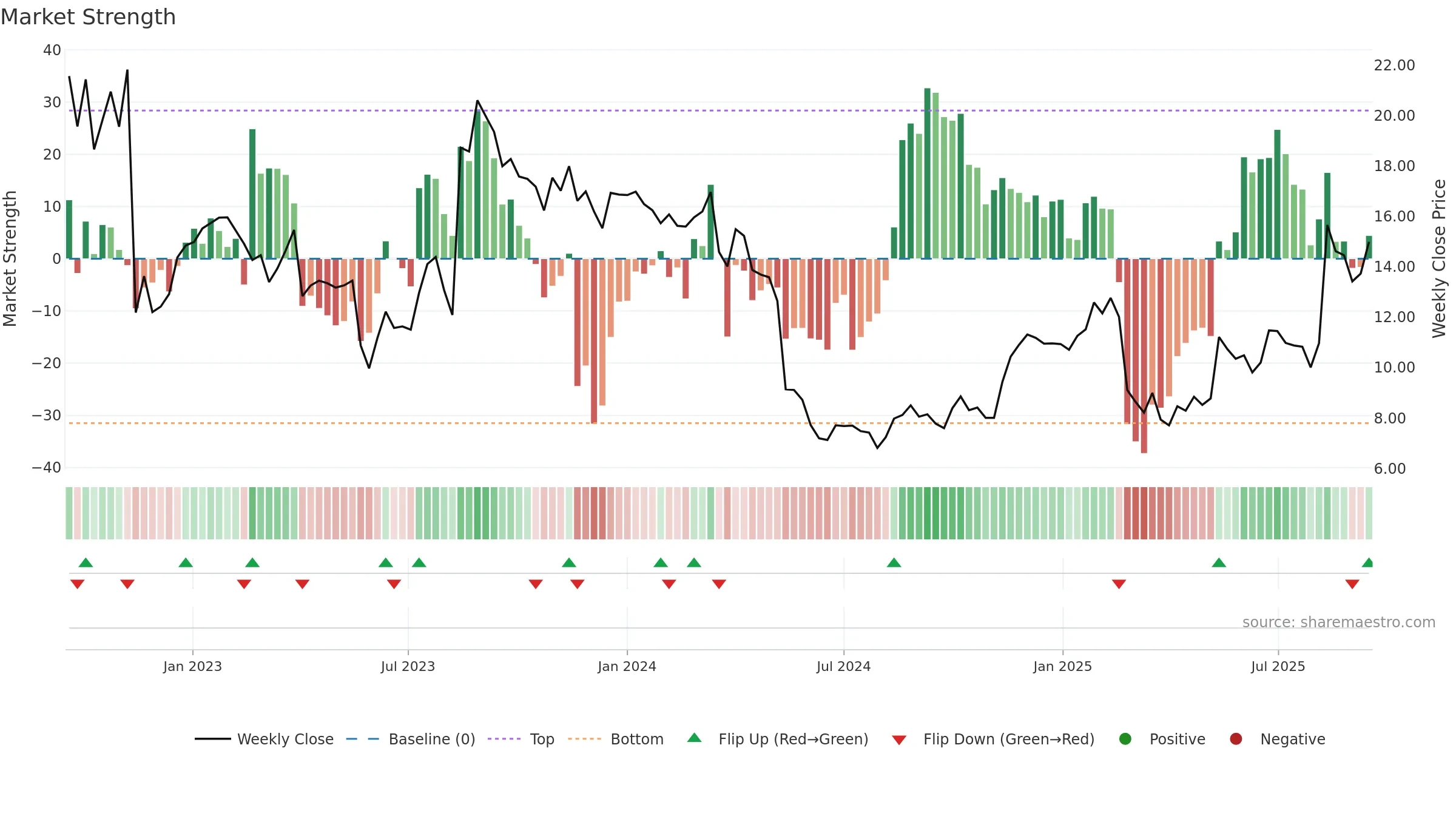Viewport: 1456px width, 819px height.
Task: Click the 6.00 price axis value
Action: click(x=1390, y=468)
